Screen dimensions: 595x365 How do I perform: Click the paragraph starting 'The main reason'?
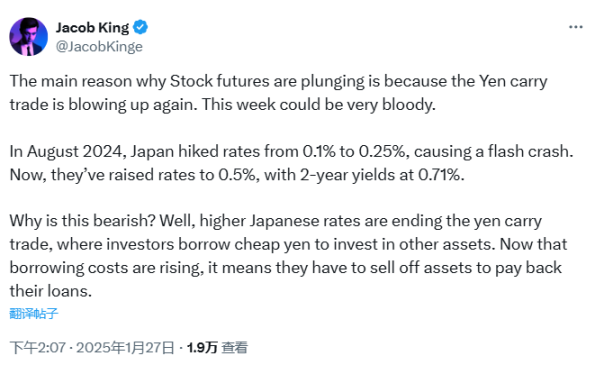[279, 93]
